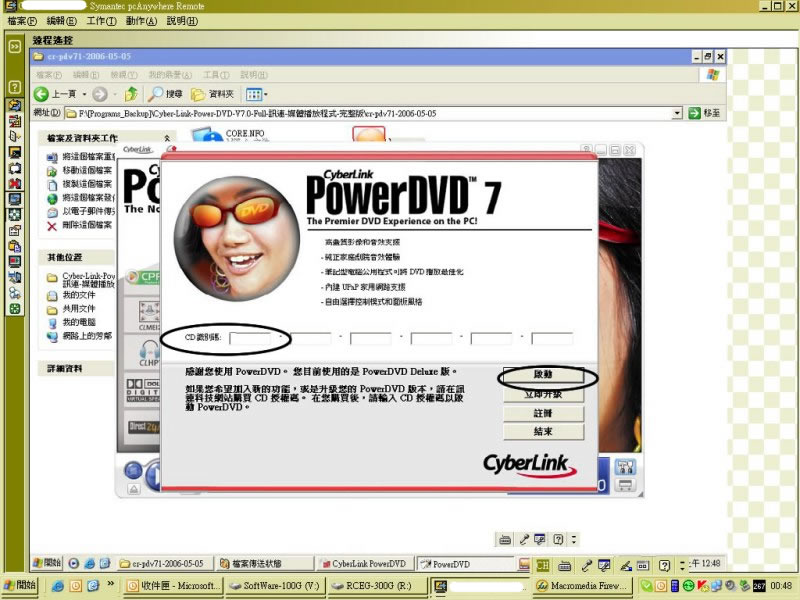Switch to the 收件匣 - Microsoft taskbar button
Image resolution: width=800 pixels, height=600 pixels.
(173, 586)
